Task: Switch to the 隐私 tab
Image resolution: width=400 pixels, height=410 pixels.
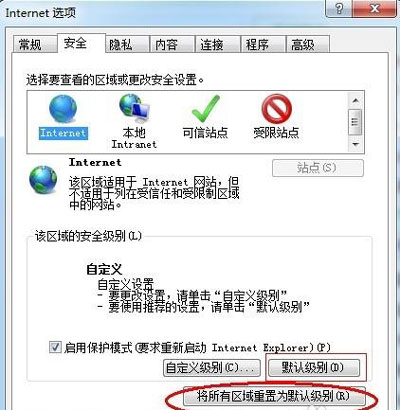Action: pyautogui.click(x=121, y=44)
